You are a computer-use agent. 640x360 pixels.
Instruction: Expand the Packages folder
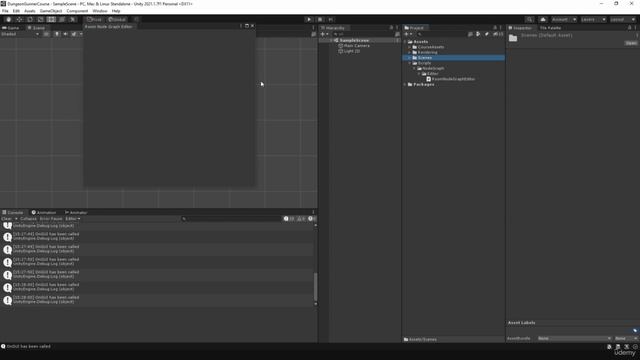pyautogui.click(x=405, y=84)
